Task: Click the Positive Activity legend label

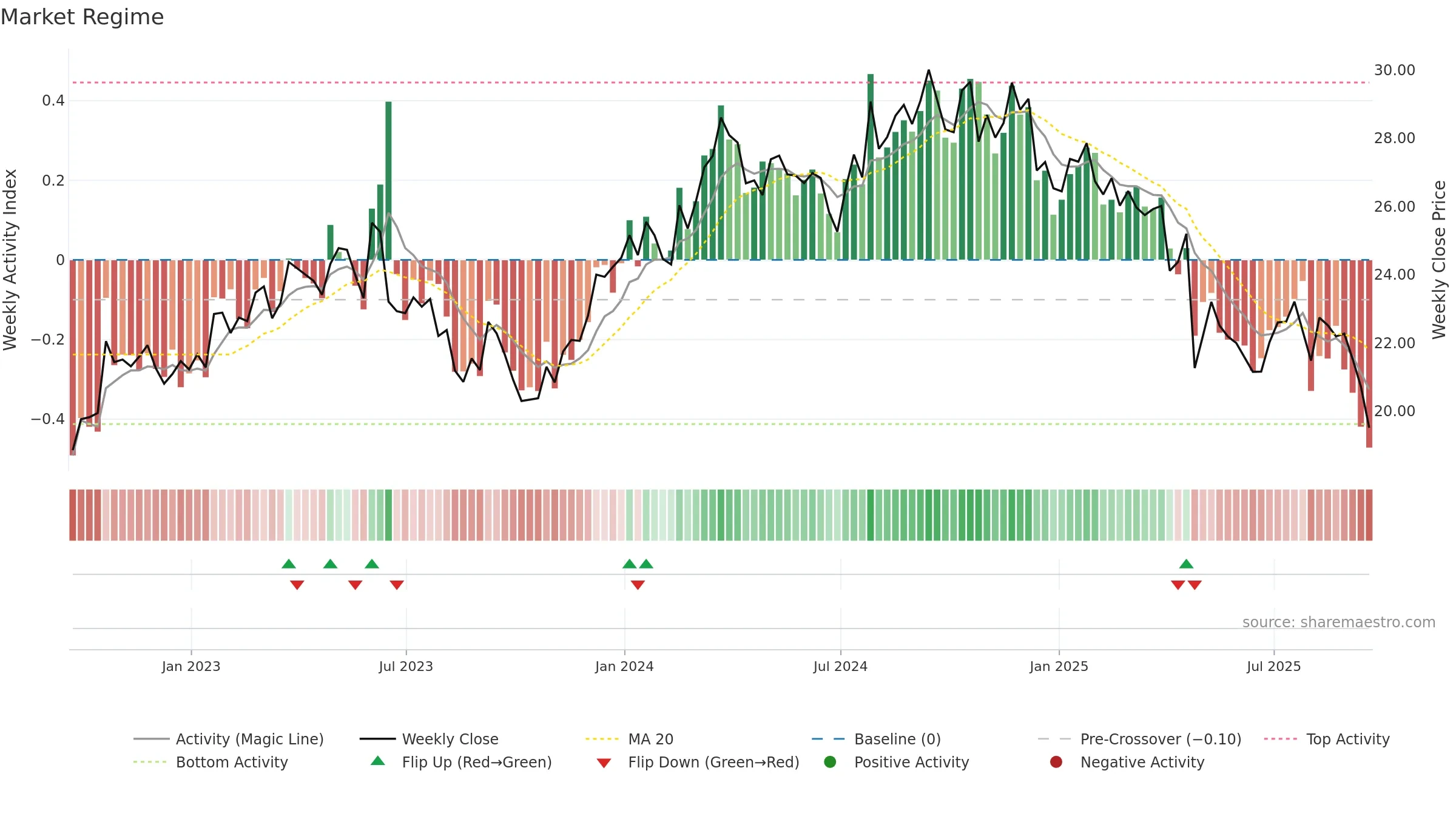Action: (911, 762)
